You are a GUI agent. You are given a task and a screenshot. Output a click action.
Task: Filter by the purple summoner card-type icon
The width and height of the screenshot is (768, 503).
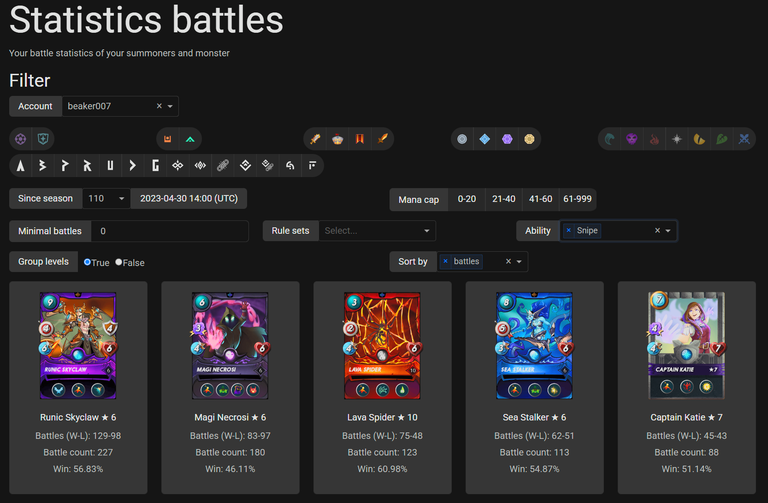(21, 139)
